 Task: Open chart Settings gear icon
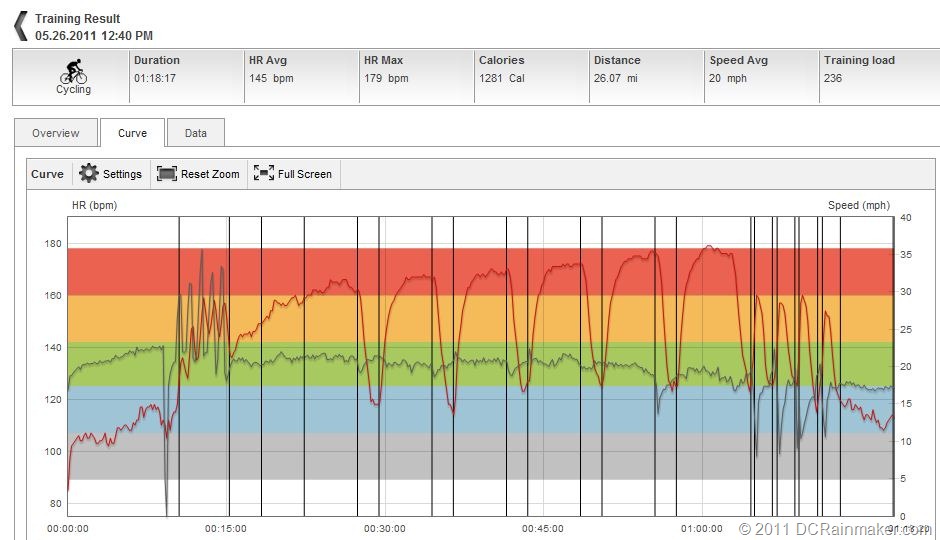point(89,173)
